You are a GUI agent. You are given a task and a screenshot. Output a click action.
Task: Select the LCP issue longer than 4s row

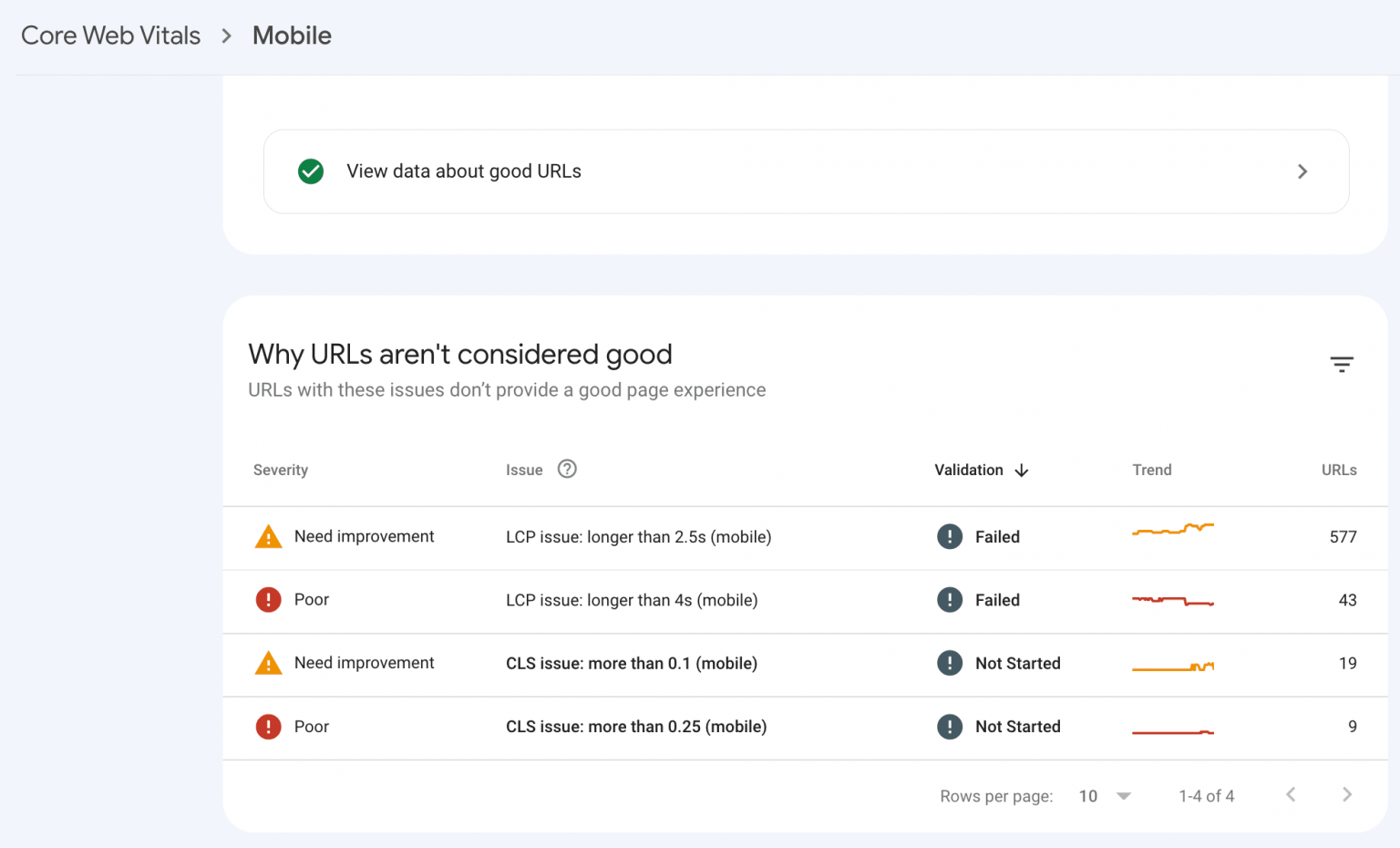pos(632,600)
